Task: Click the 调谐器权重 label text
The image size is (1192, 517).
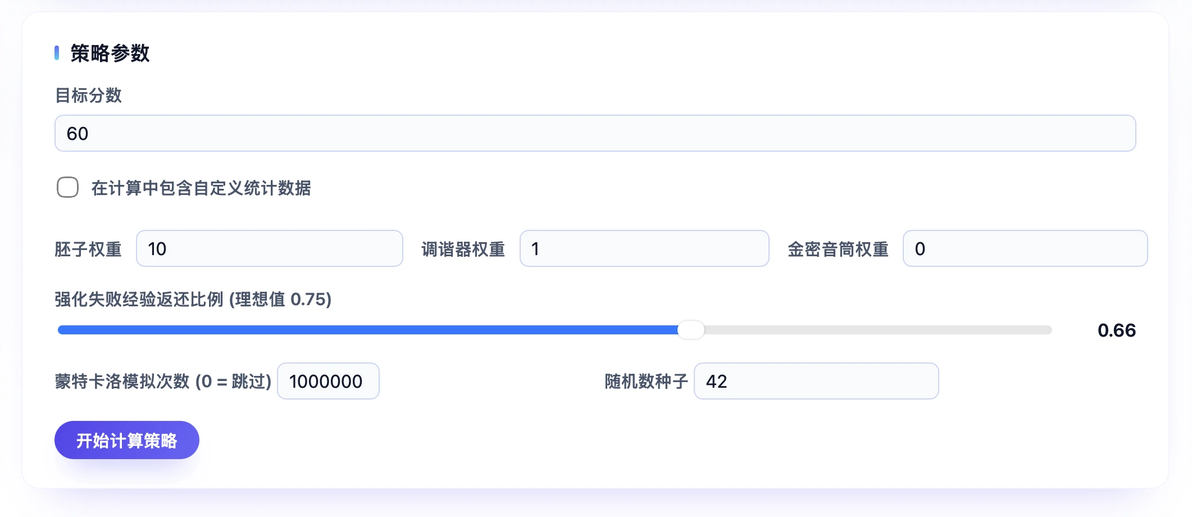Action: [464, 249]
